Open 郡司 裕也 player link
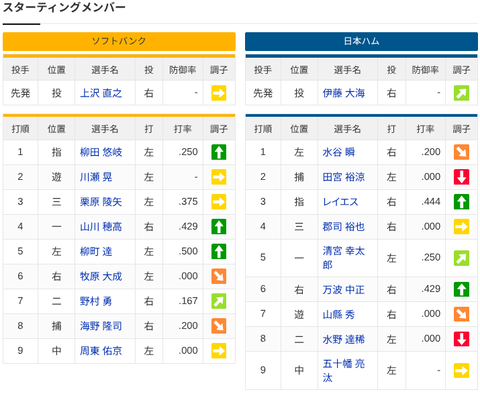This screenshot has height=394, width=480. (x=344, y=227)
